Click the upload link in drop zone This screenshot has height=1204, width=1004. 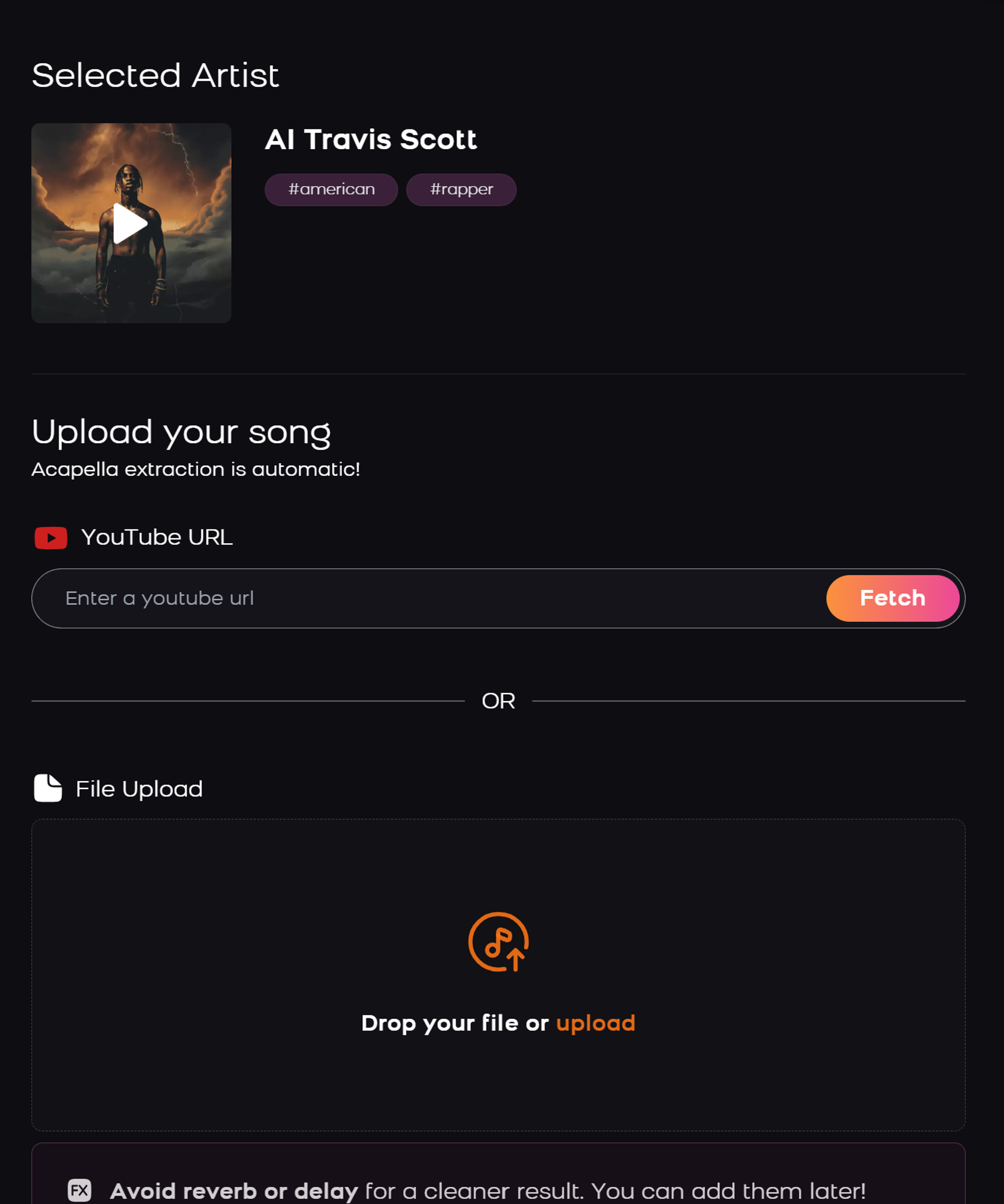click(x=596, y=1022)
